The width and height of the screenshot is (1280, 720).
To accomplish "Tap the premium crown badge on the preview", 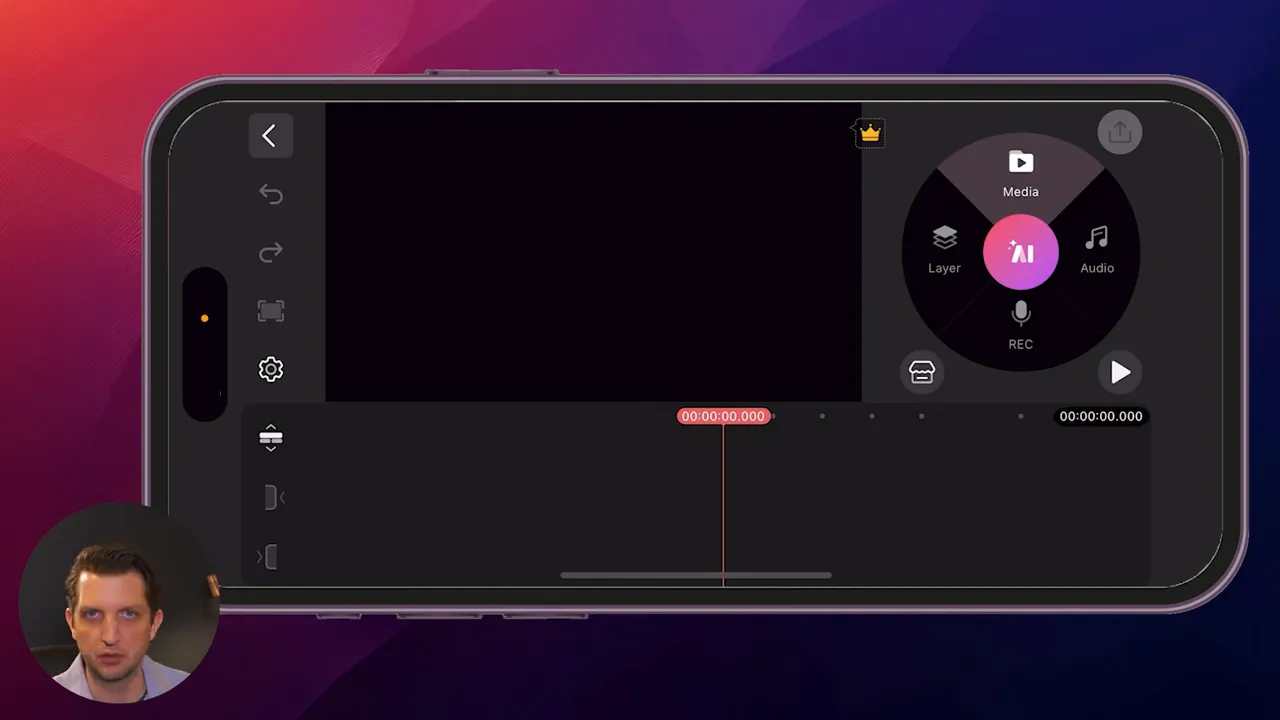I will point(868,133).
